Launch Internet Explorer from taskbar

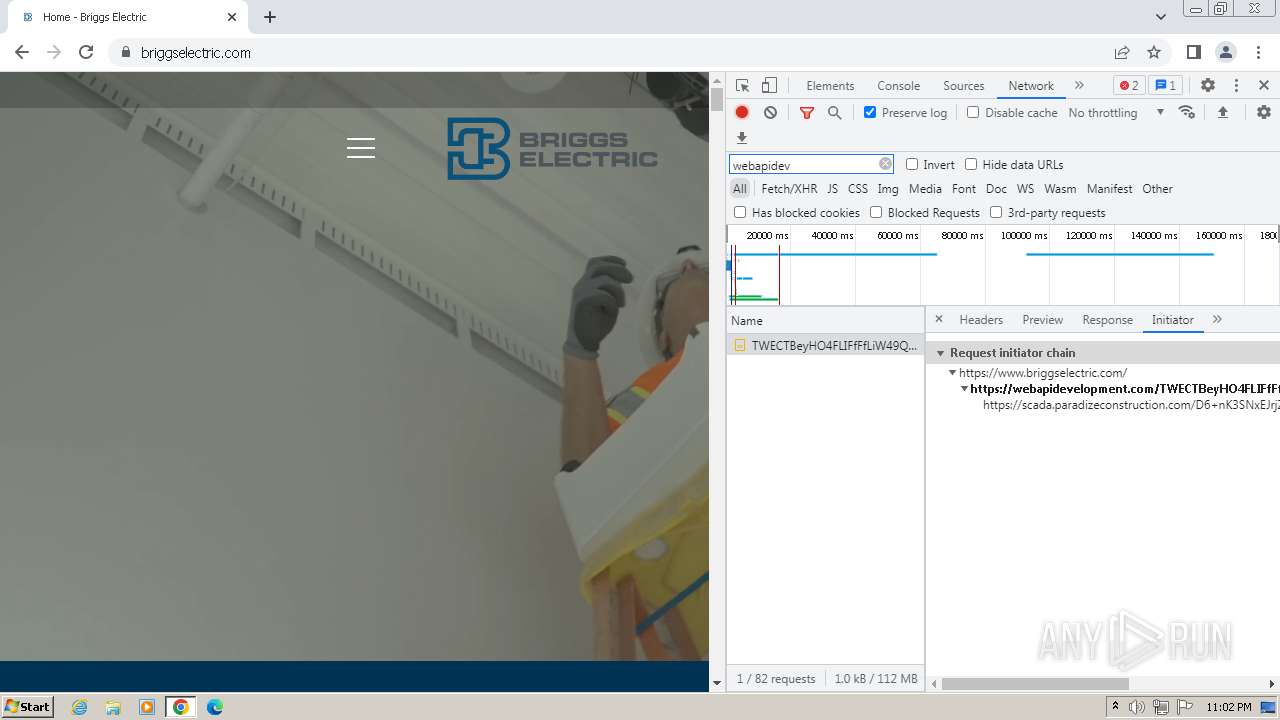(79, 707)
